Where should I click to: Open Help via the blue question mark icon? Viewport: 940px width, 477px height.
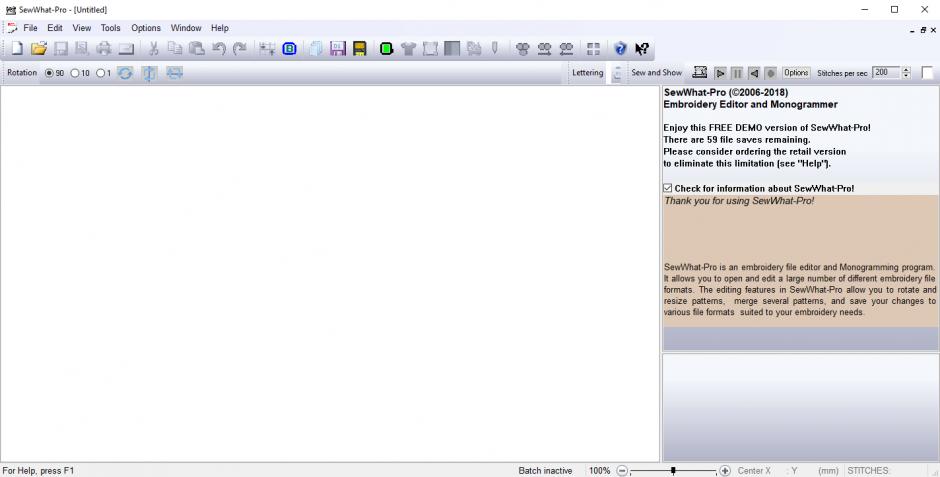pyautogui.click(x=620, y=49)
